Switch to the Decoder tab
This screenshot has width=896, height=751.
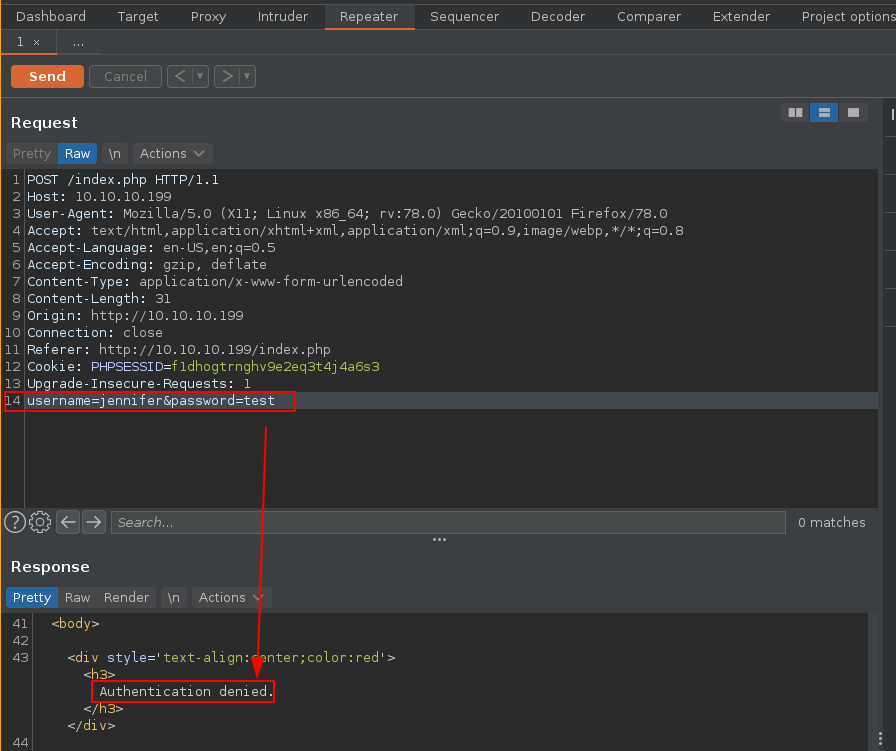[x=558, y=16]
